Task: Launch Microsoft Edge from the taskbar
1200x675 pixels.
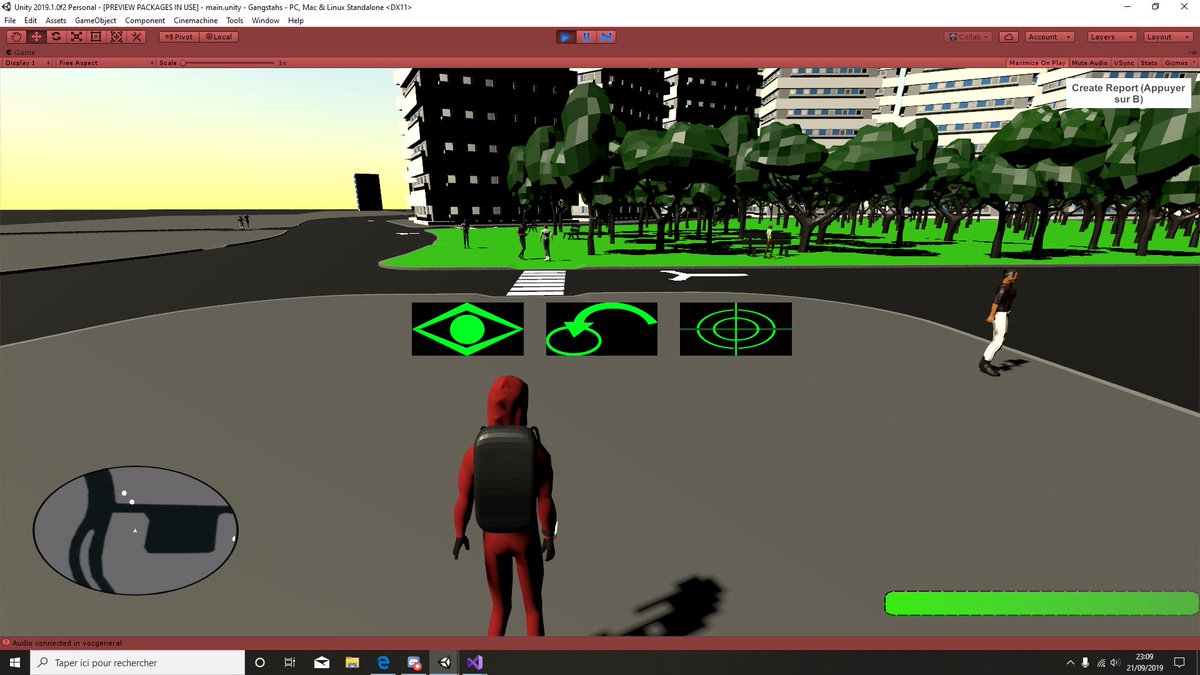Action: 384,662
